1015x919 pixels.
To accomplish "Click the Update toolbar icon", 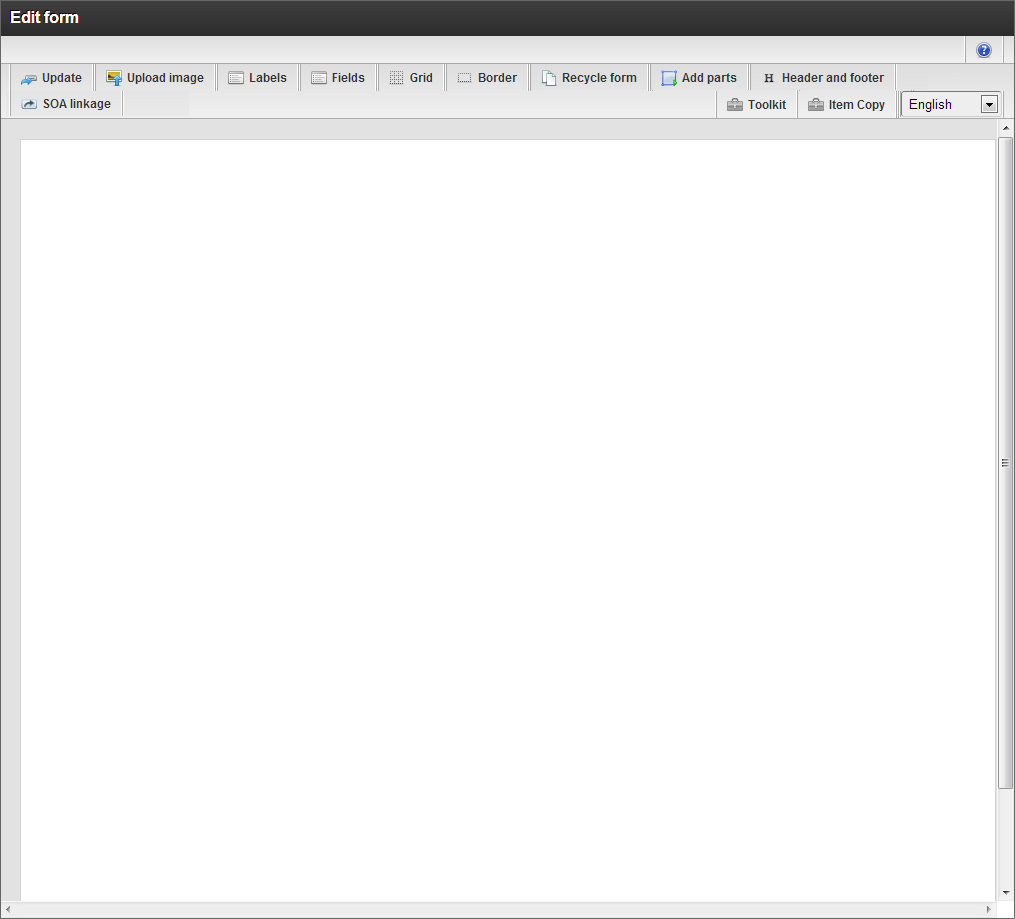I will [28, 79].
